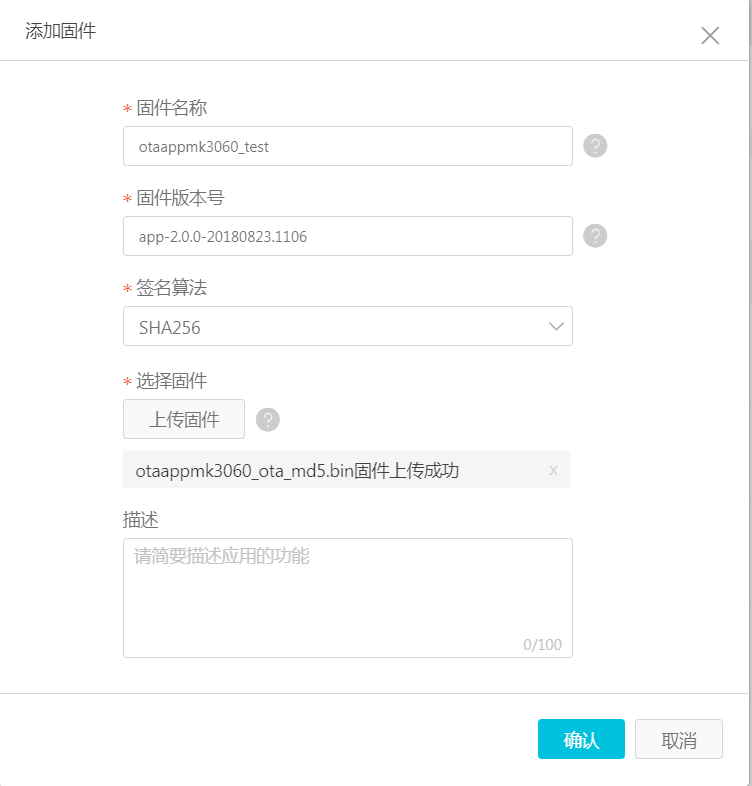
Task: Click the 添加固件 dialog title
Action: pos(60,31)
